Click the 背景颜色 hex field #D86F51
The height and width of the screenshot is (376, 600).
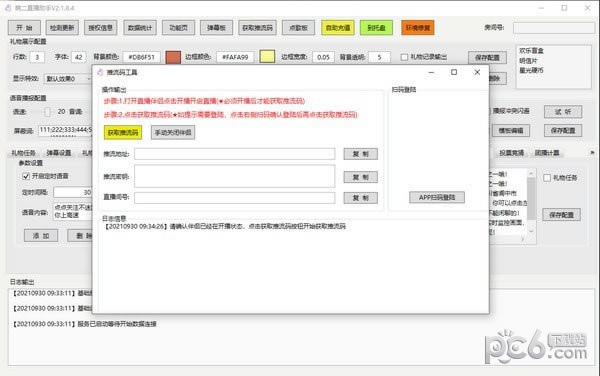pyautogui.click(x=142, y=57)
